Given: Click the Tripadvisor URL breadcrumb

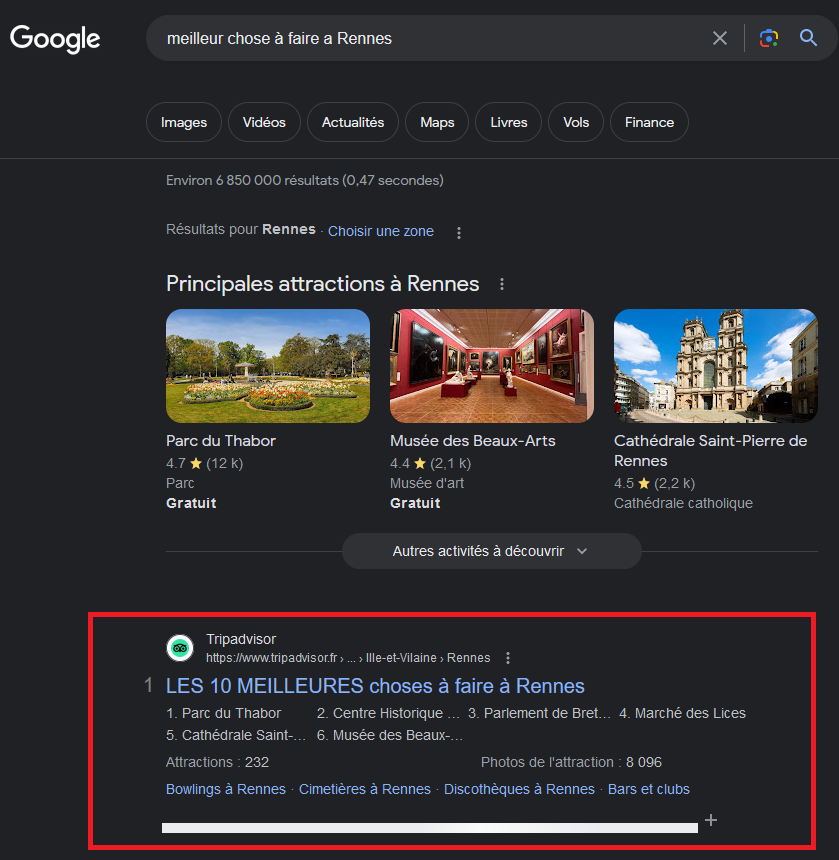Looking at the screenshot, I should 348,658.
